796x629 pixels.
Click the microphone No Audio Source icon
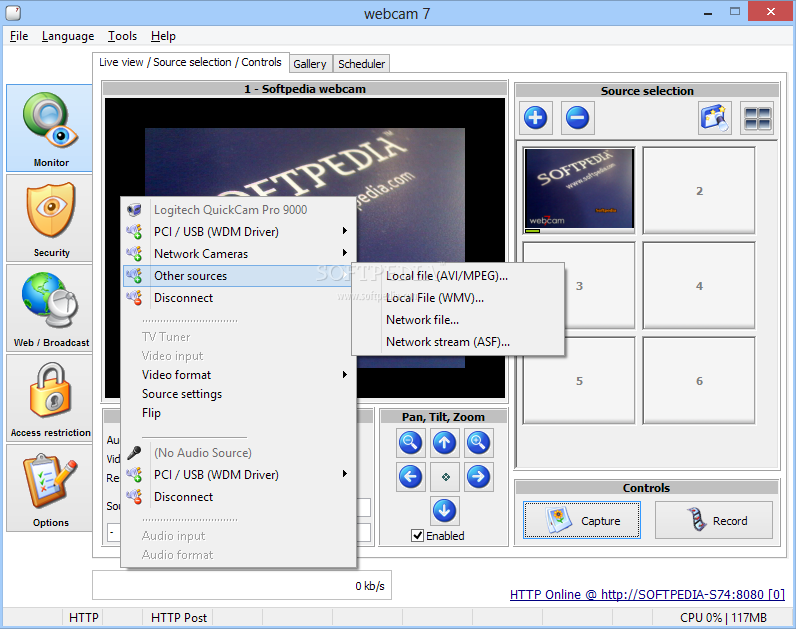[x=135, y=452]
